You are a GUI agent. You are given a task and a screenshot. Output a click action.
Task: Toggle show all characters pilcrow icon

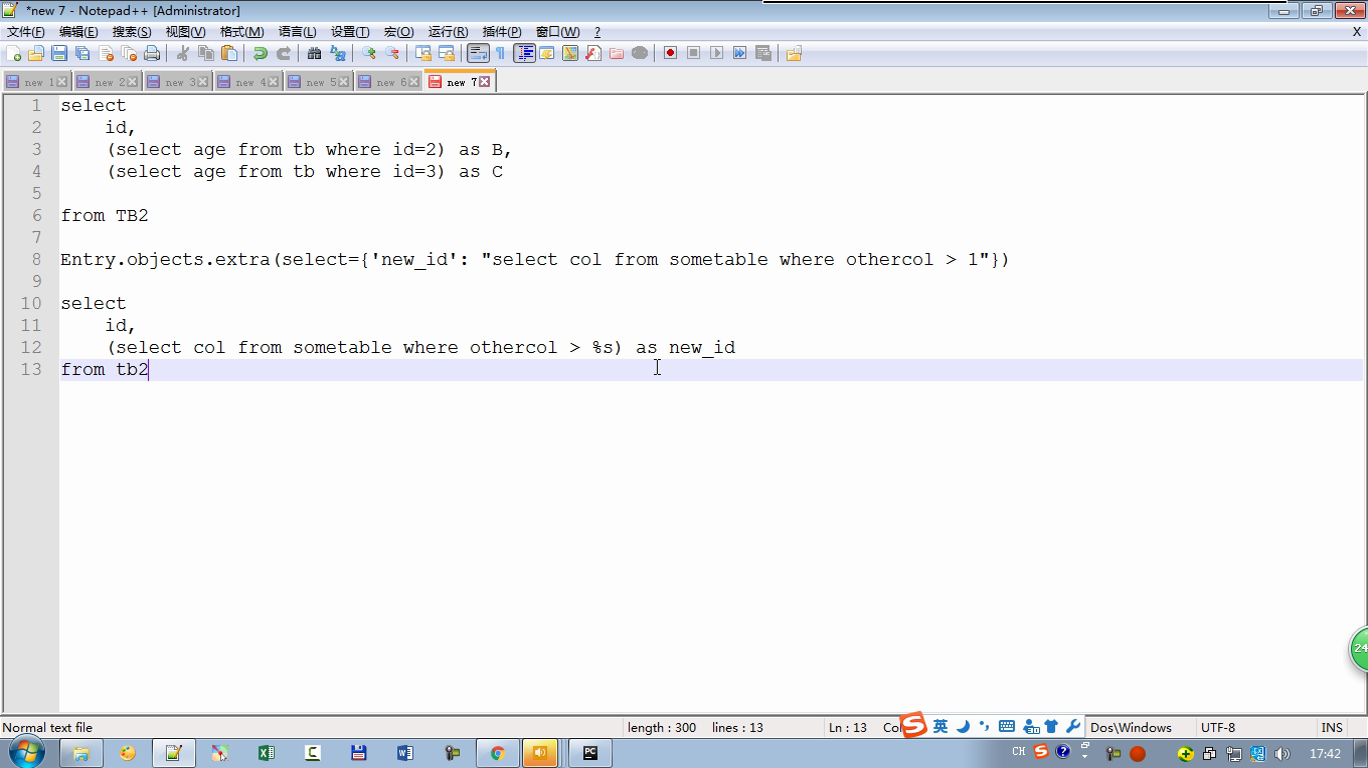click(x=500, y=53)
